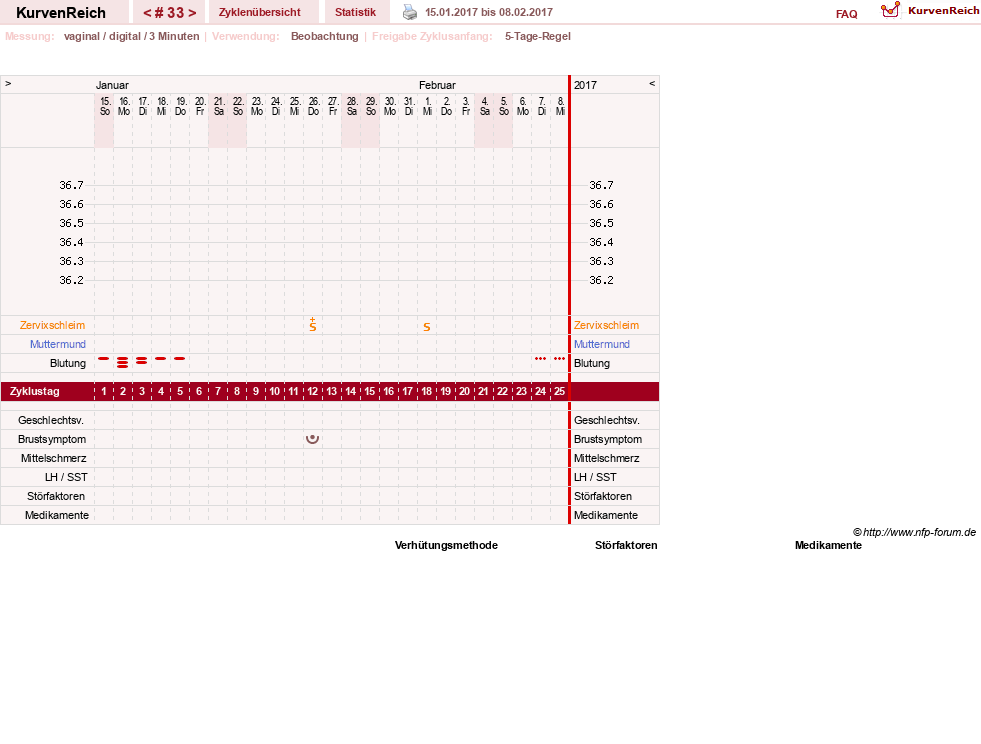Click the right Muttermund label
Screen dimensions: 981x744
click(602, 344)
